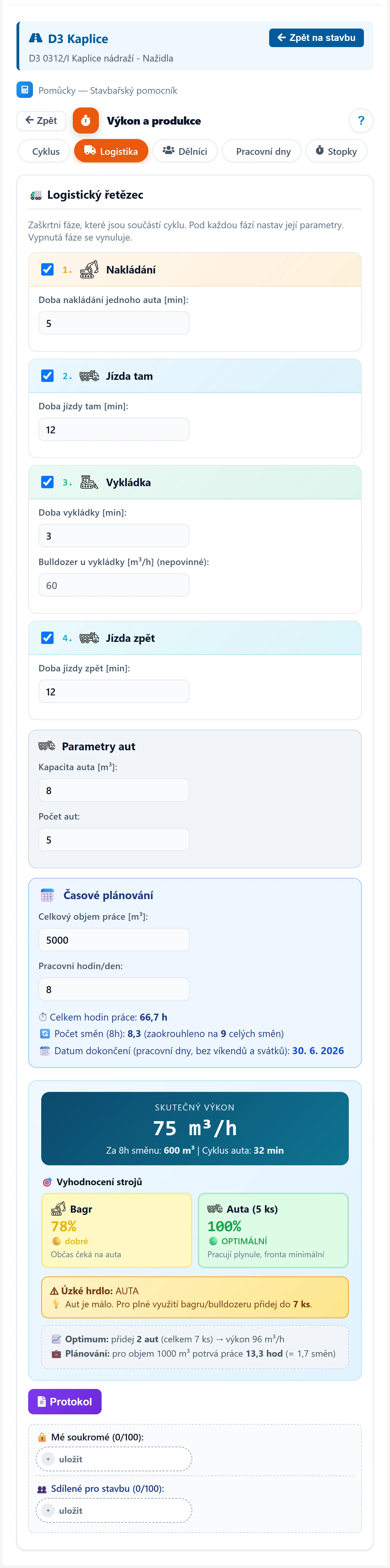Focus the Doba nakládání jednoho auta field
390x1568 pixels.
click(x=114, y=323)
